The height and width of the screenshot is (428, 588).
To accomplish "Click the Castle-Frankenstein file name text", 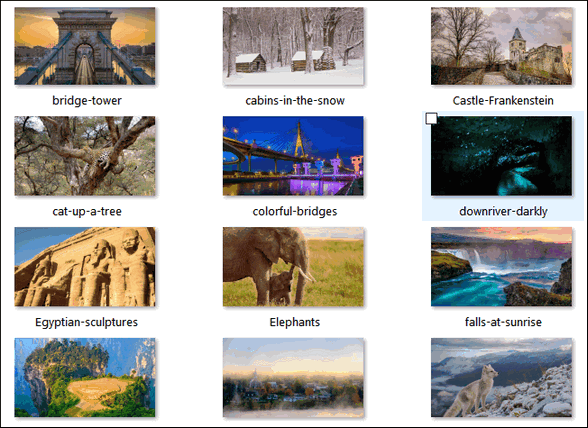I will point(503,101).
